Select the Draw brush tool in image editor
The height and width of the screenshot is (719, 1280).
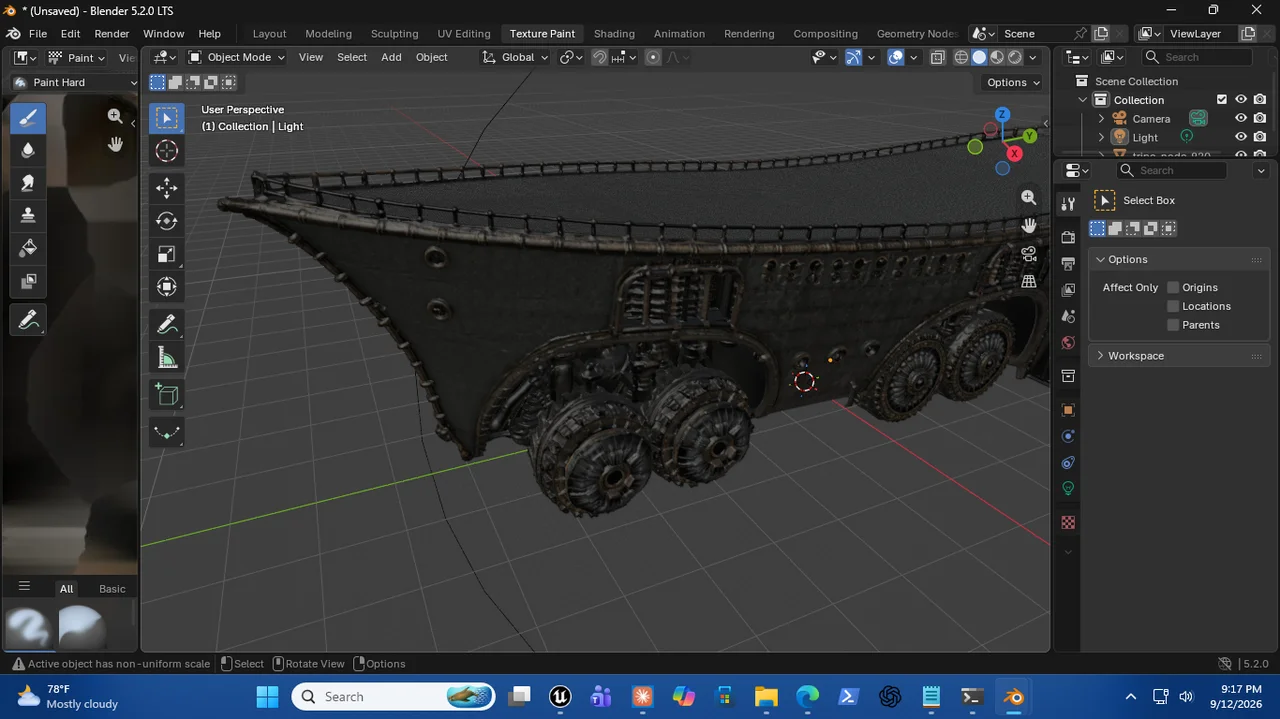[28, 118]
